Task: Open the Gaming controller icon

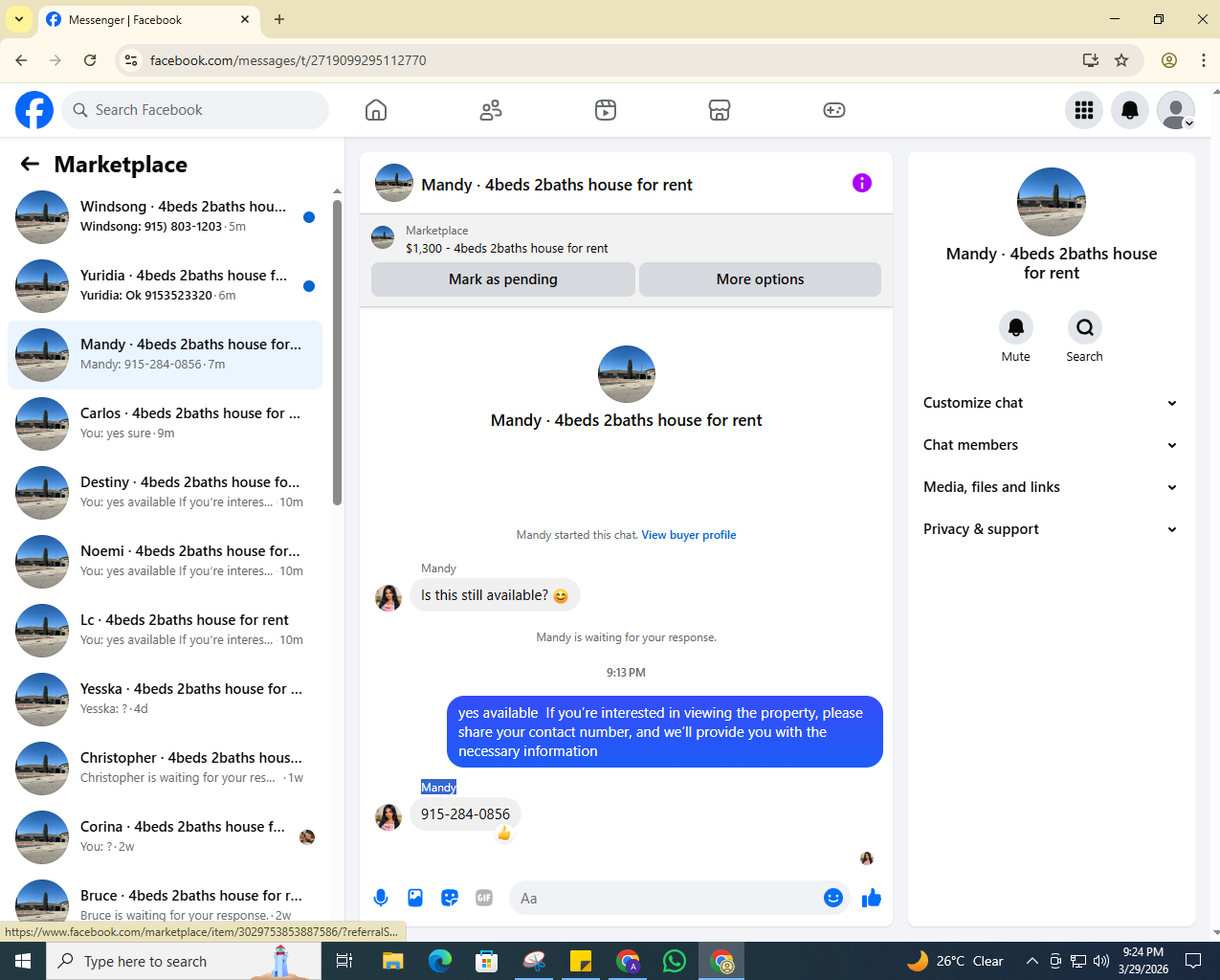Action: coord(834,110)
